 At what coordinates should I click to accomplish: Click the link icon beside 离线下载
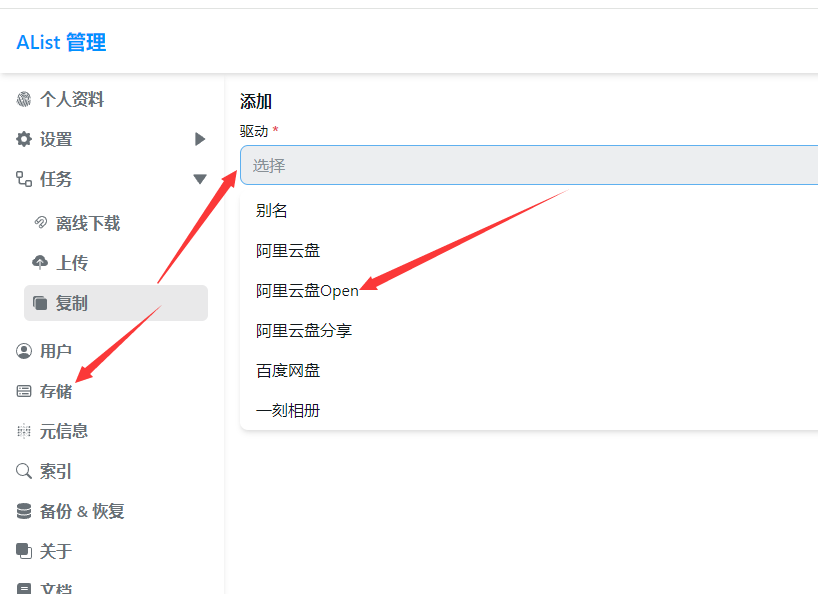40,223
